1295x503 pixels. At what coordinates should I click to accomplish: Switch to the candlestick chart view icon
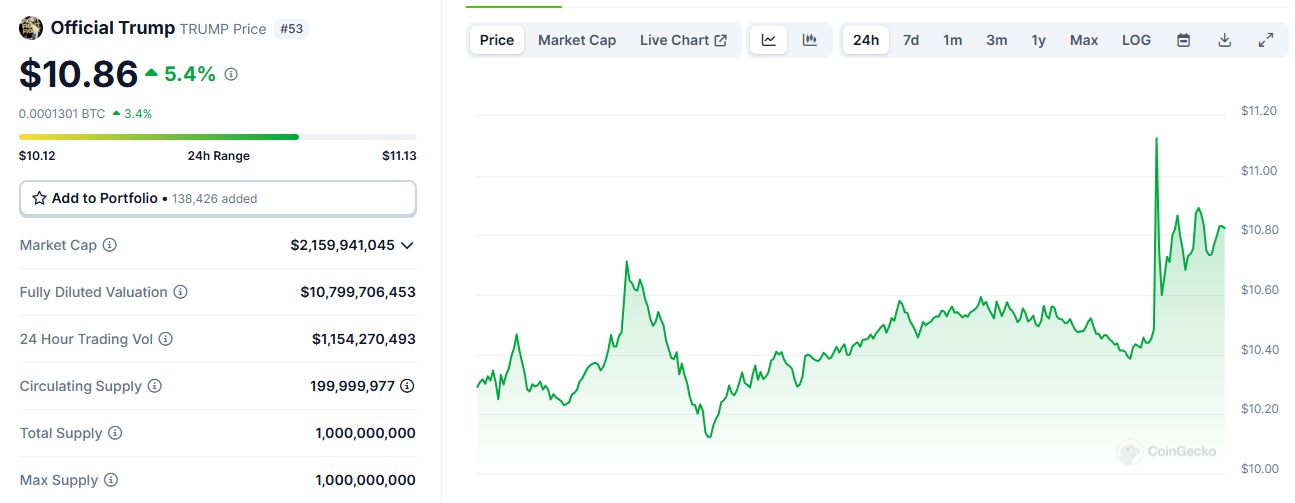coord(810,40)
